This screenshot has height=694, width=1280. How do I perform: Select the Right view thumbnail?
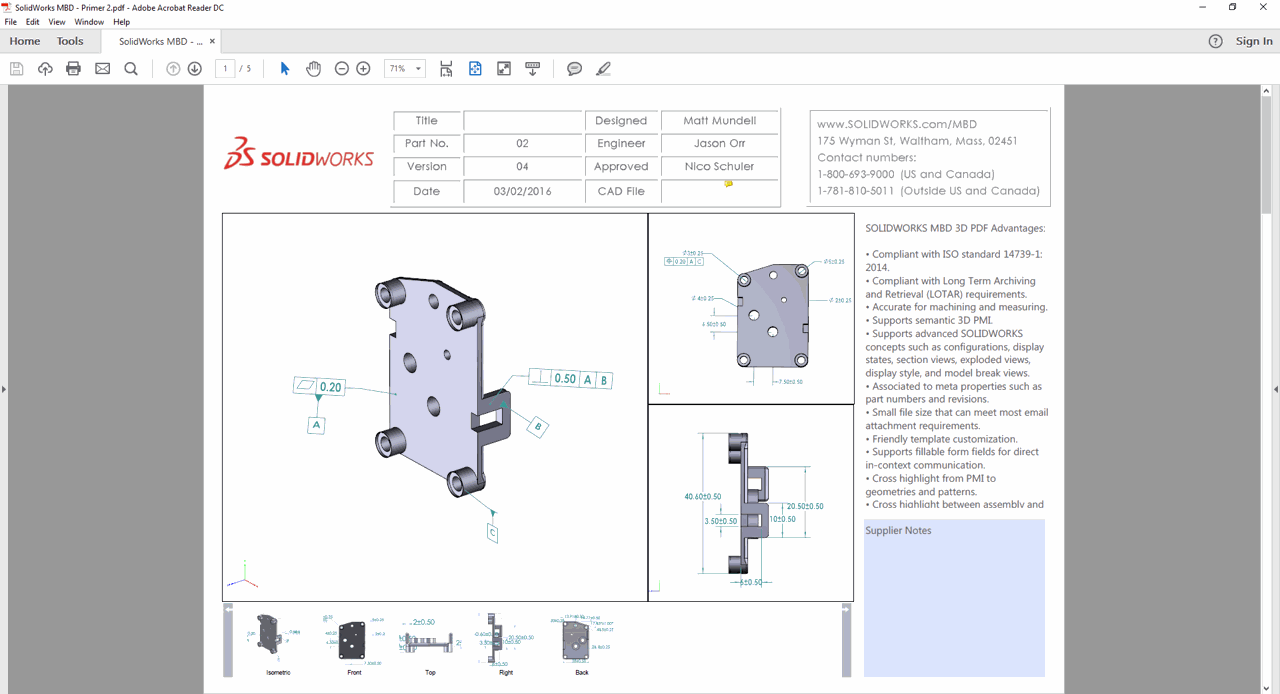506,643
